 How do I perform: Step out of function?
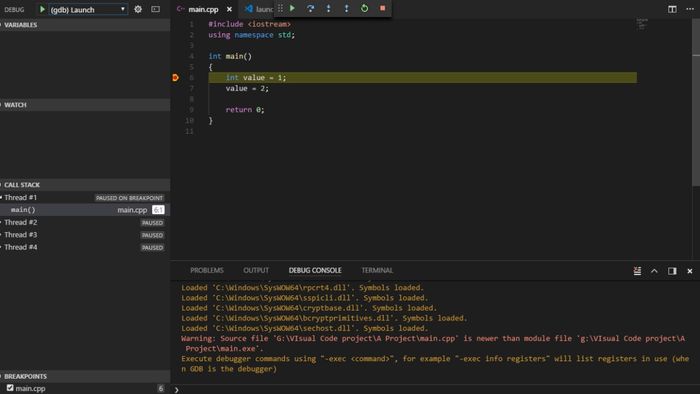(x=346, y=8)
